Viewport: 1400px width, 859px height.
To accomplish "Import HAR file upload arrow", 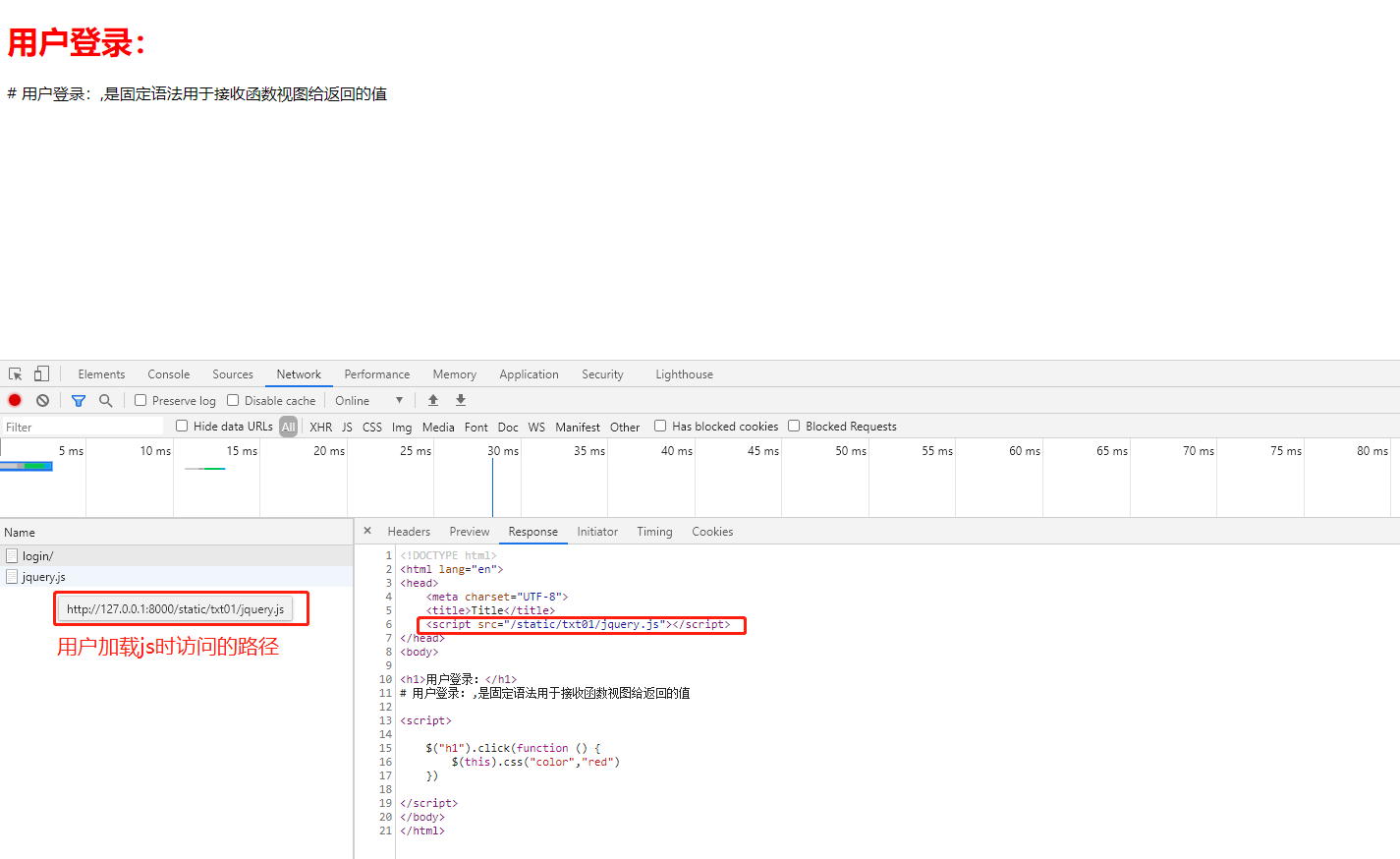I will pyautogui.click(x=433, y=400).
